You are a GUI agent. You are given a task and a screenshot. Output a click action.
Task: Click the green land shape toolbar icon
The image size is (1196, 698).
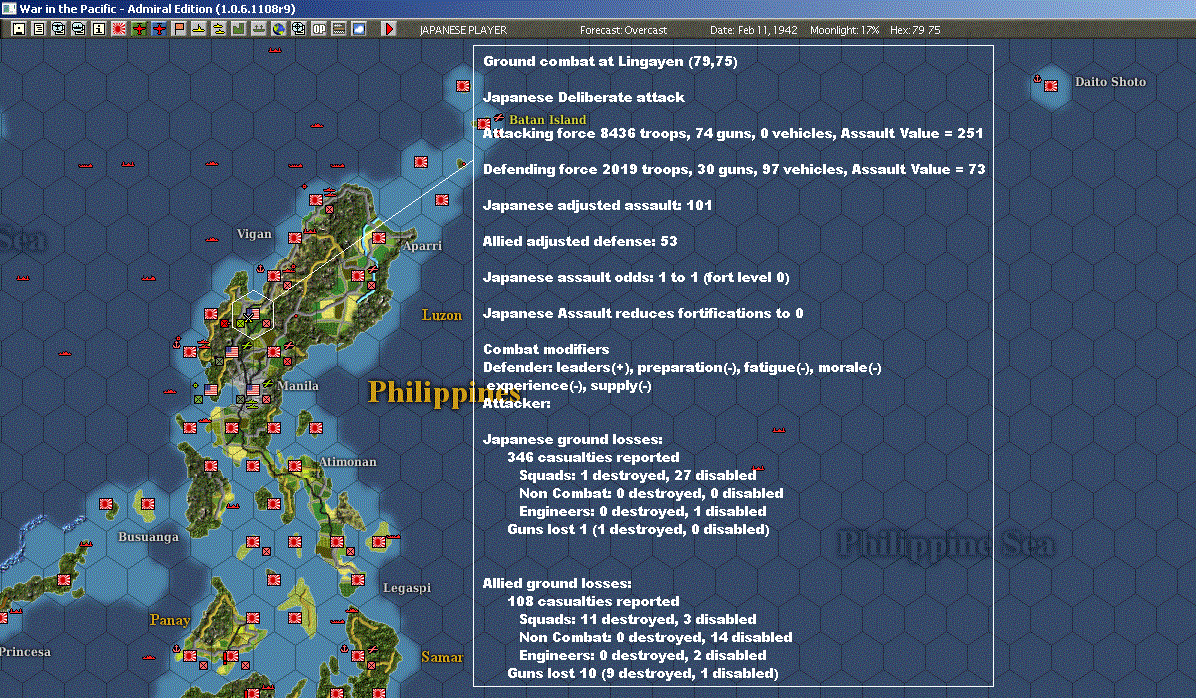point(238,29)
